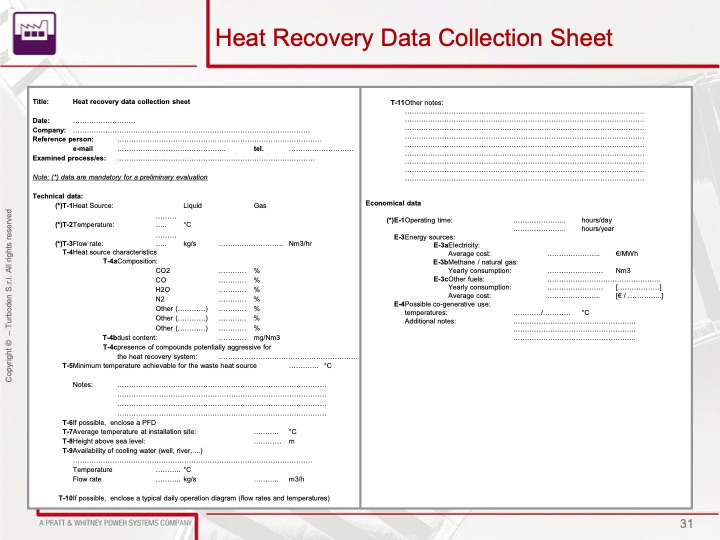Select Liquid as the heat source
This screenshot has width=720, height=540.
(194, 205)
